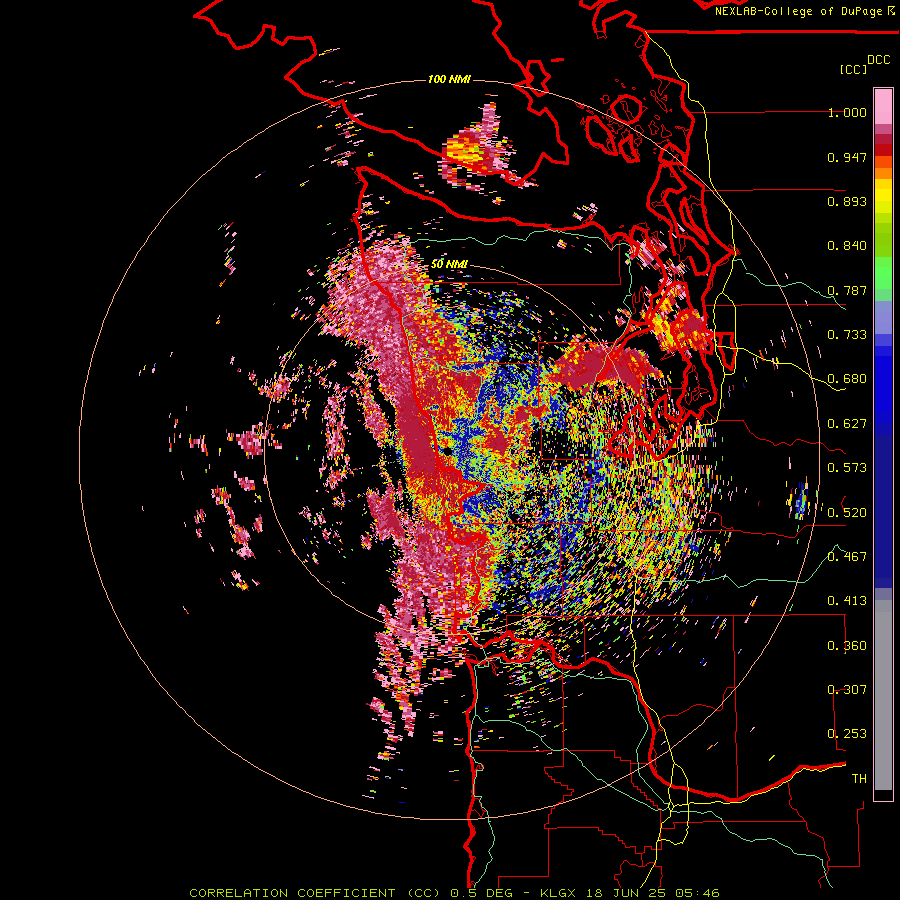The height and width of the screenshot is (900, 900).
Task: Select the 0.893 scale value
Action: (847, 201)
